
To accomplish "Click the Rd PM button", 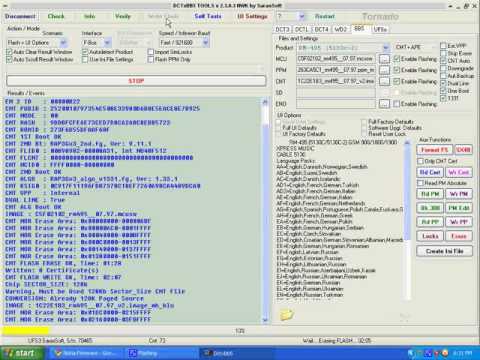I will click(430, 194).
